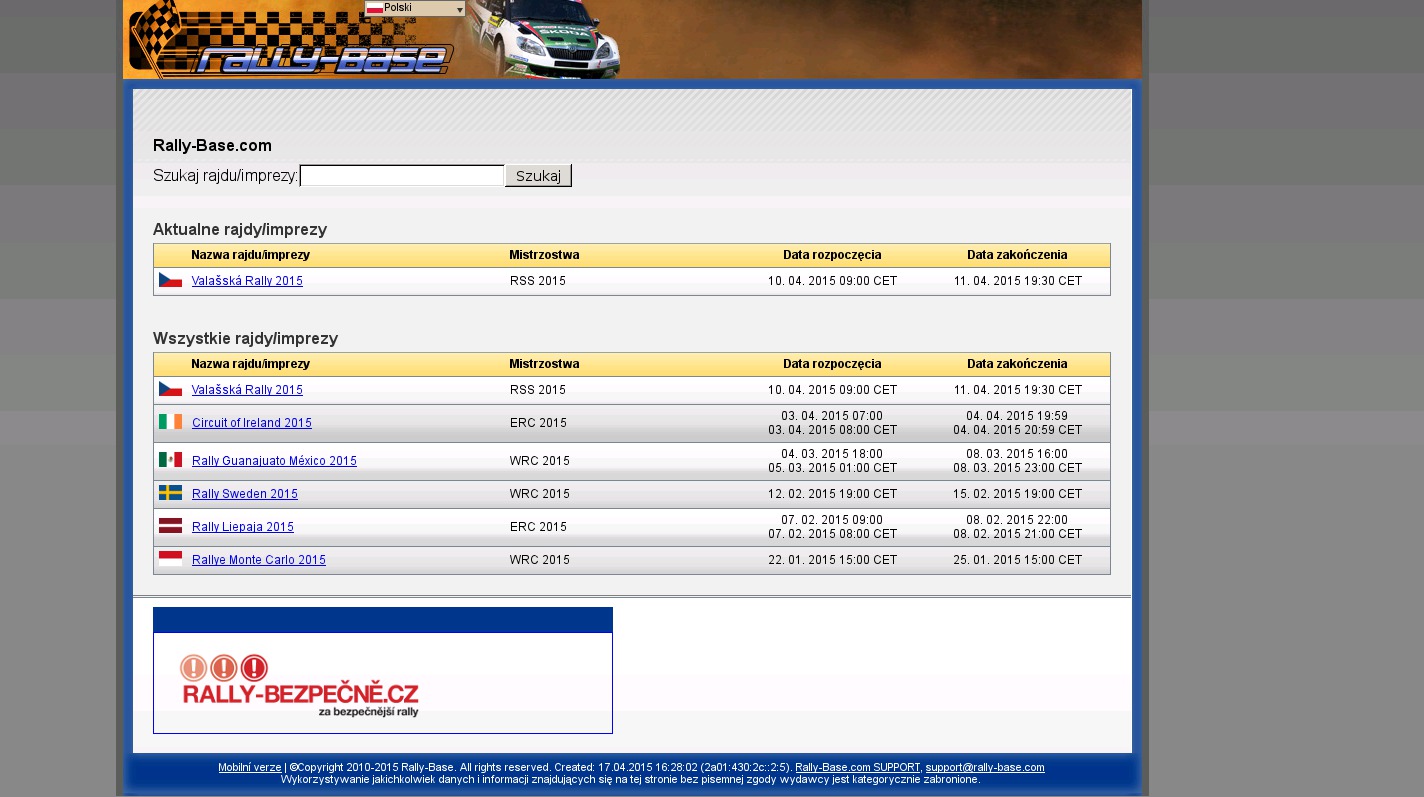Click Rally-Base.com SUPPORT footer link

tap(857, 768)
